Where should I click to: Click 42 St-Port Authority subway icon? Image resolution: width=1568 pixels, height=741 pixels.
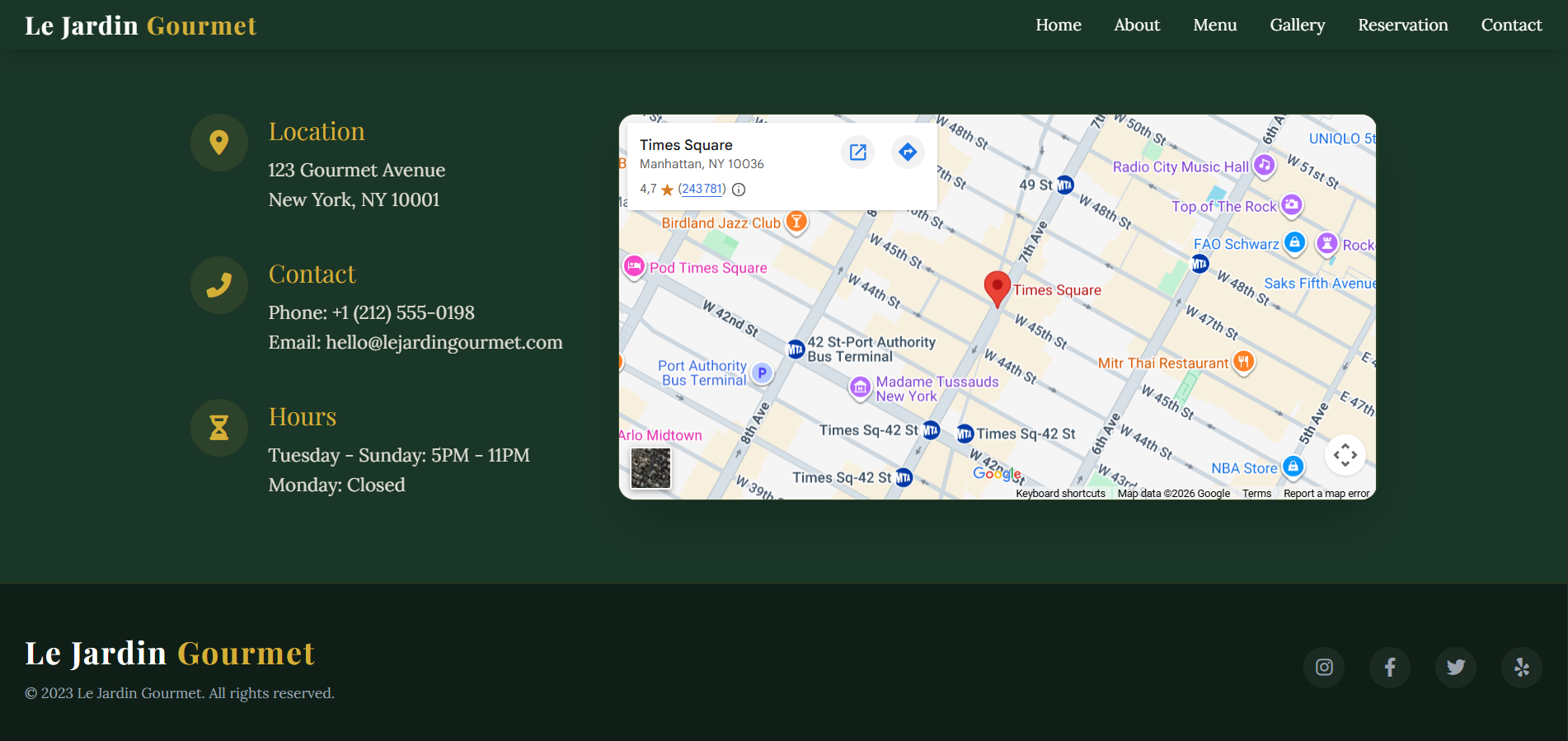click(x=796, y=349)
